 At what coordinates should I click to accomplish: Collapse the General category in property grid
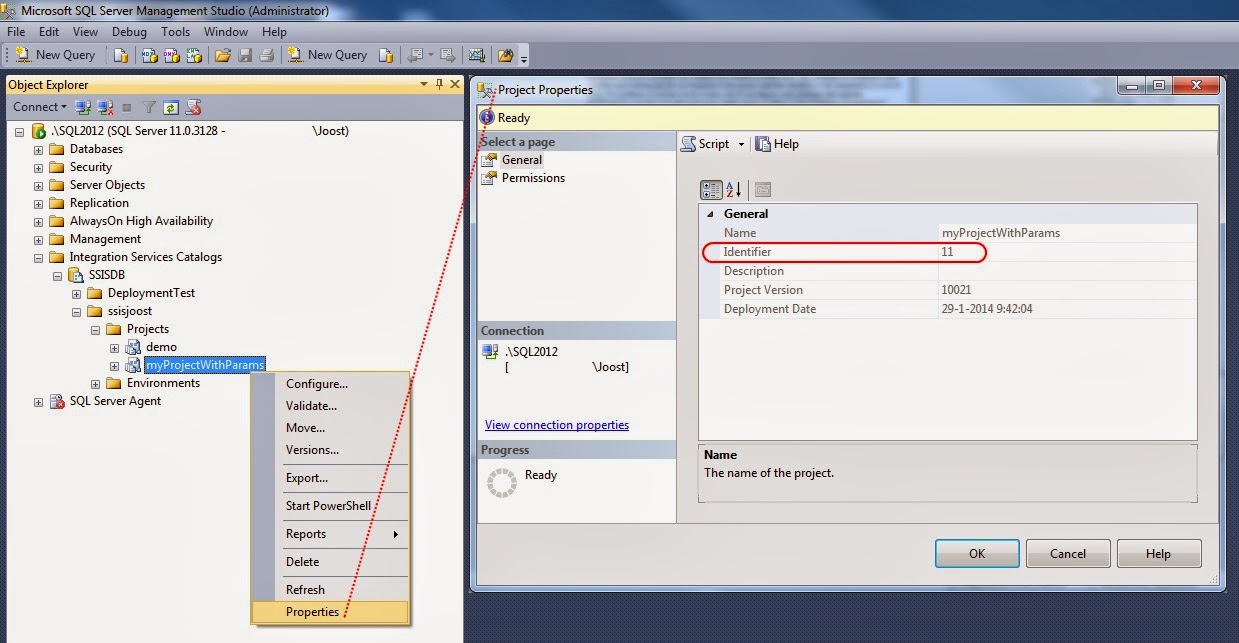click(711, 214)
